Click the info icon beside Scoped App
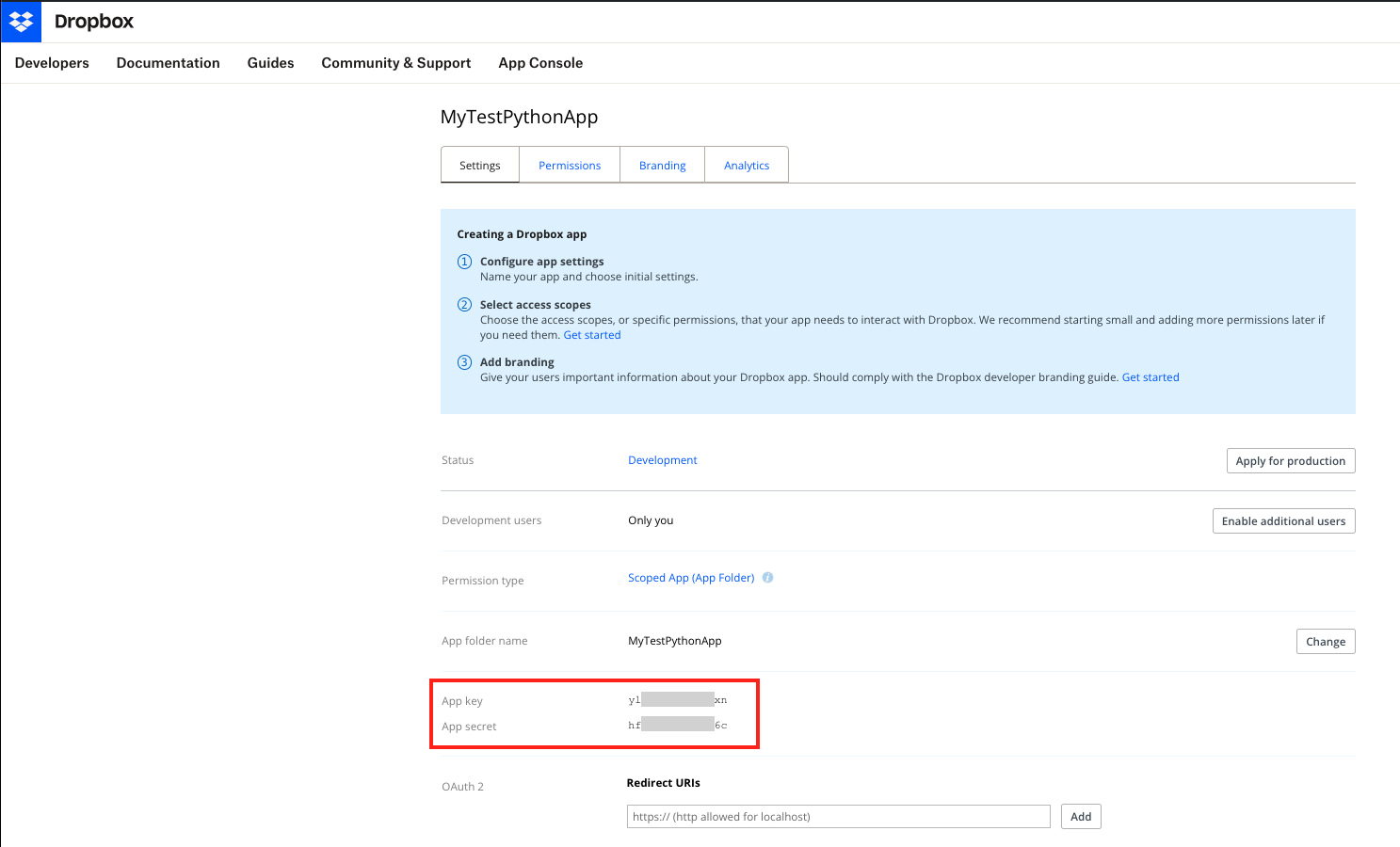The image size is (1400, 847). tap(767, 578)
